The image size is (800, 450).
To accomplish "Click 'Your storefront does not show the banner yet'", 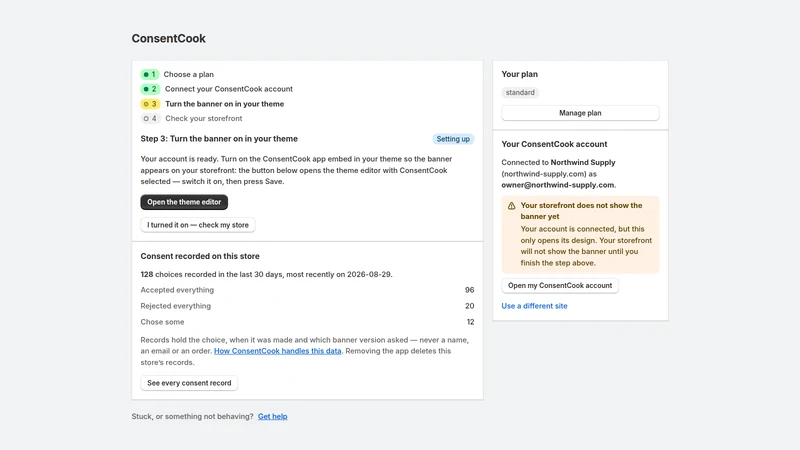I will 581,211.
